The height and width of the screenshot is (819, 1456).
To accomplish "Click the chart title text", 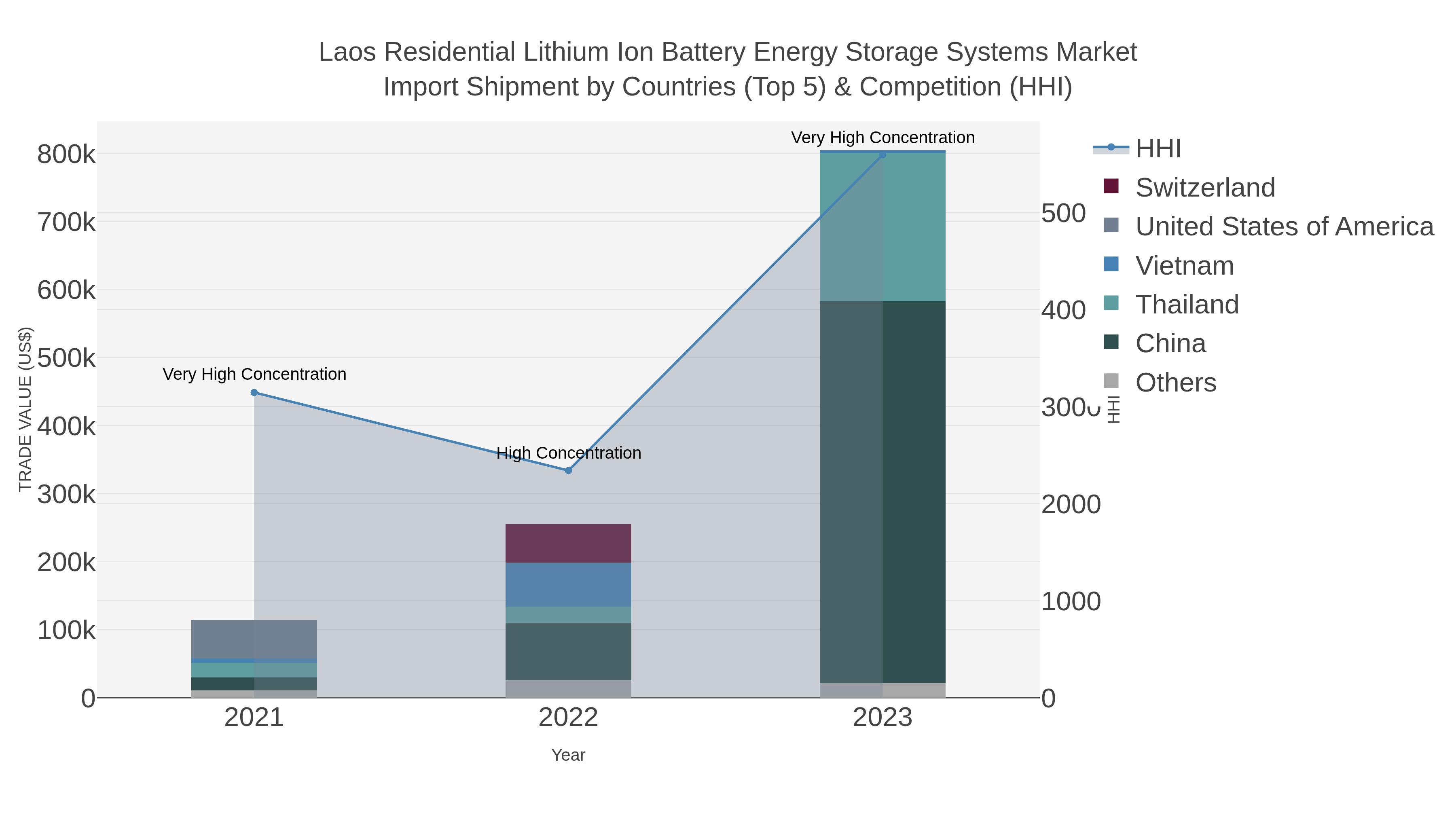I will click(x=728, y=69).
